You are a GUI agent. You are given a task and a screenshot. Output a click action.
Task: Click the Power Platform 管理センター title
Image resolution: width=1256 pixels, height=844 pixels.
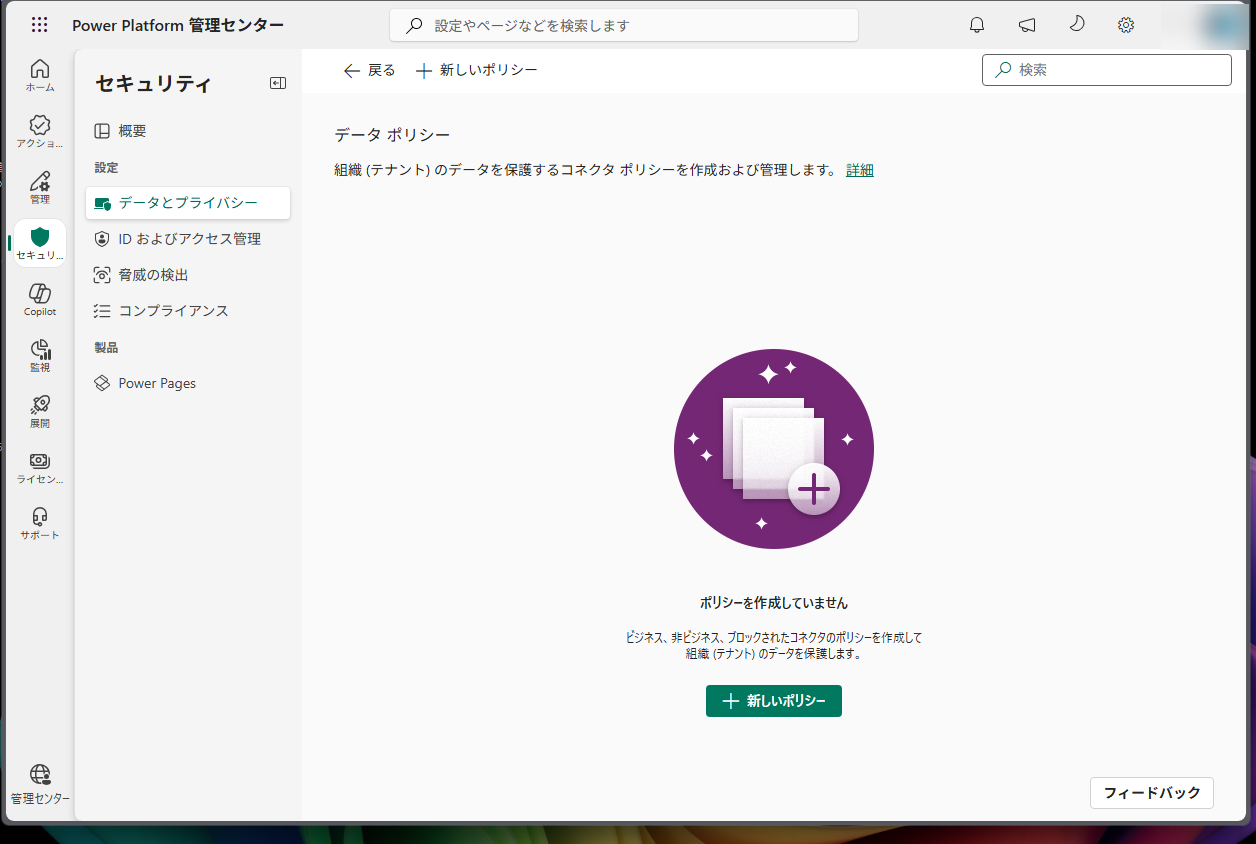178,25
